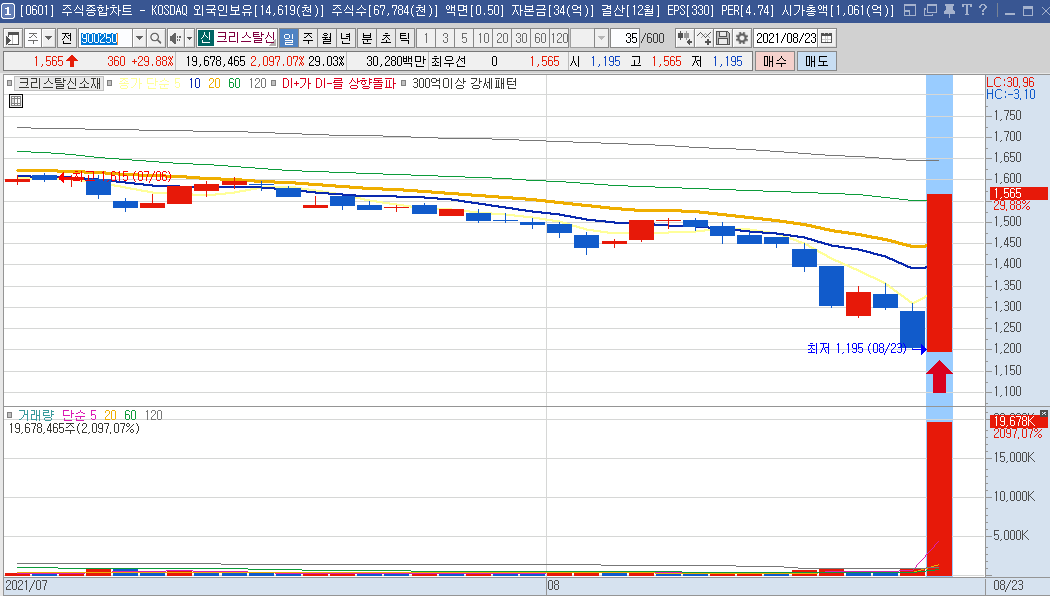Click the 최저 1,195 (08/23) annotation
The width and height of the screenshot is (1050, 596).
[856, 348]
